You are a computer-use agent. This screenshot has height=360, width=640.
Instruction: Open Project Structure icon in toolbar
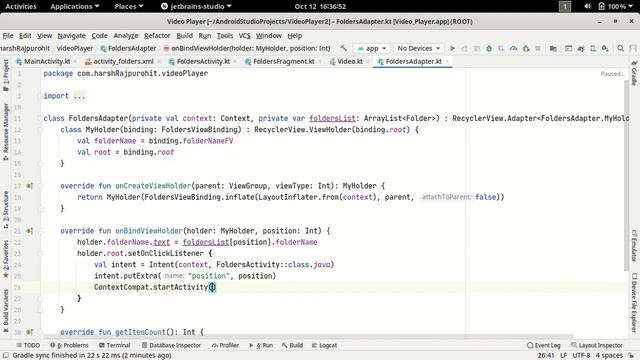[553, 48]
